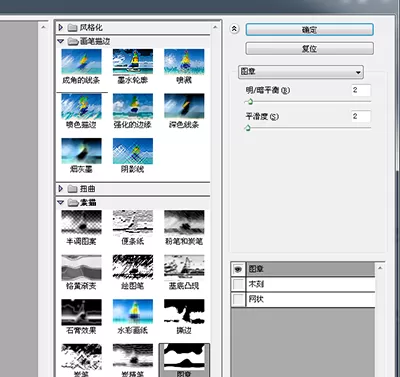This screenshot has width=400, height=377.
Task: Toggle eye visibility of the 图章 effect layer
Action: [x=238, y=269]
